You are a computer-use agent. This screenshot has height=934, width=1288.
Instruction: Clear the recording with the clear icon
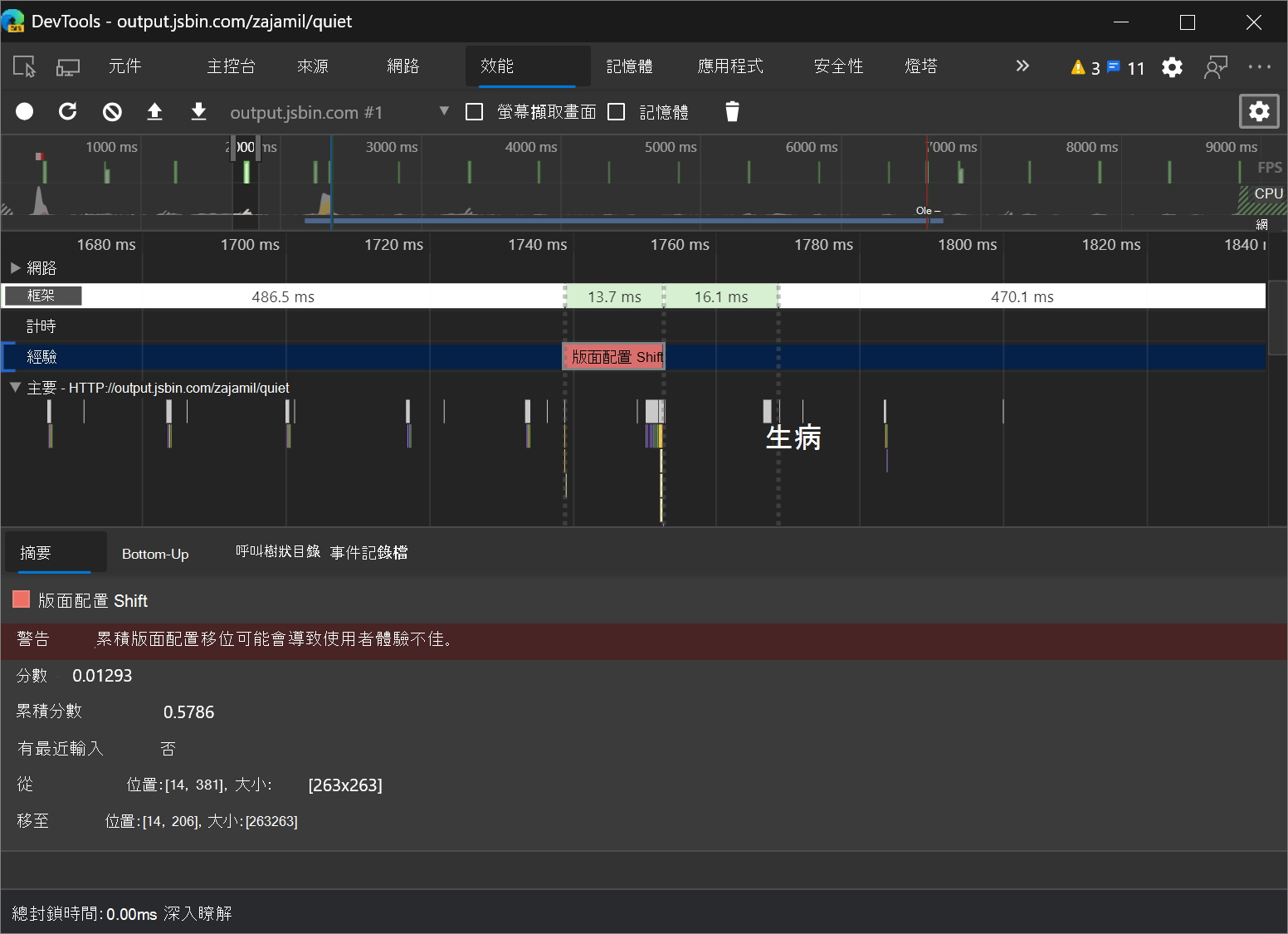(112, 111)
